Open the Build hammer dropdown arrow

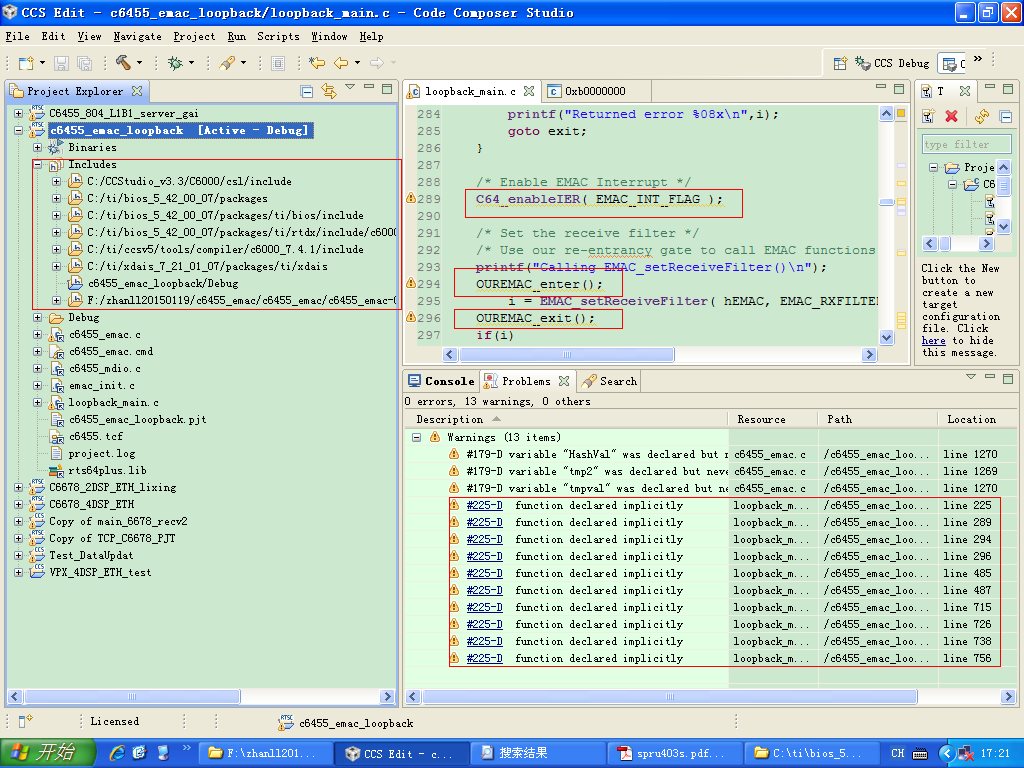139,63
